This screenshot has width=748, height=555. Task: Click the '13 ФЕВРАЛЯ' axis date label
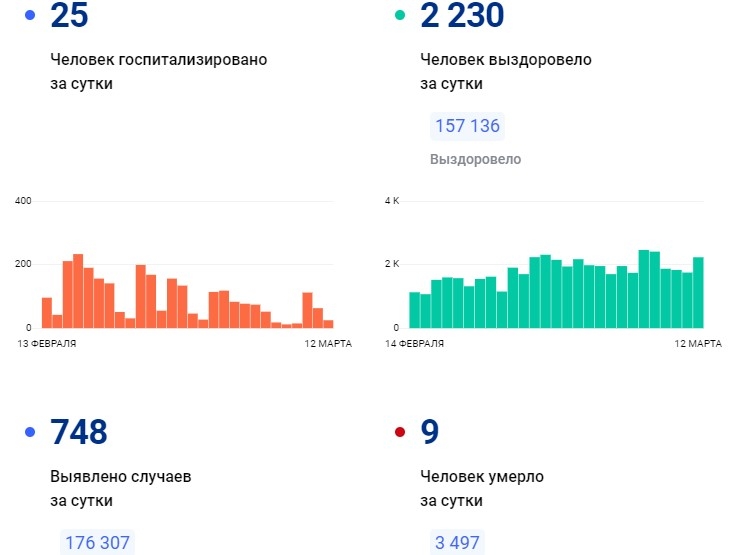(x=46, y=344)
